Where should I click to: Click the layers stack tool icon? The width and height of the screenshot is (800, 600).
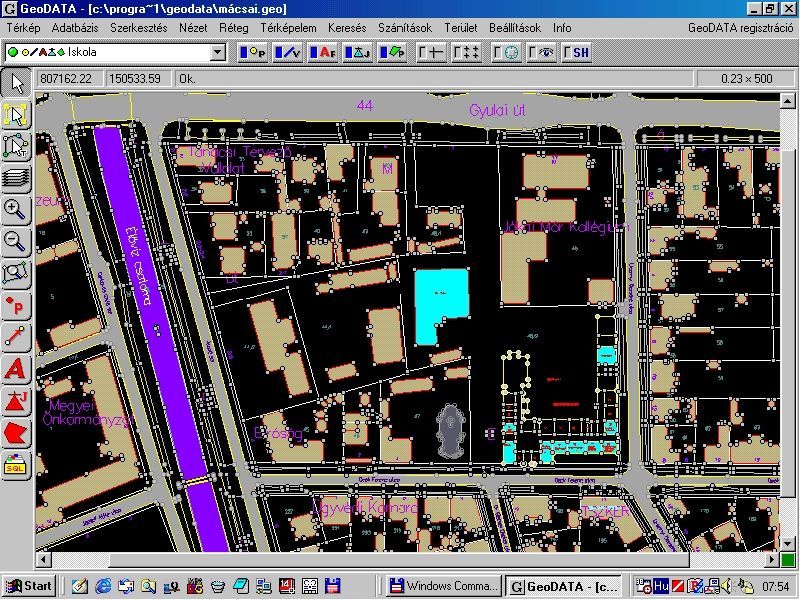tap(16, 178)
